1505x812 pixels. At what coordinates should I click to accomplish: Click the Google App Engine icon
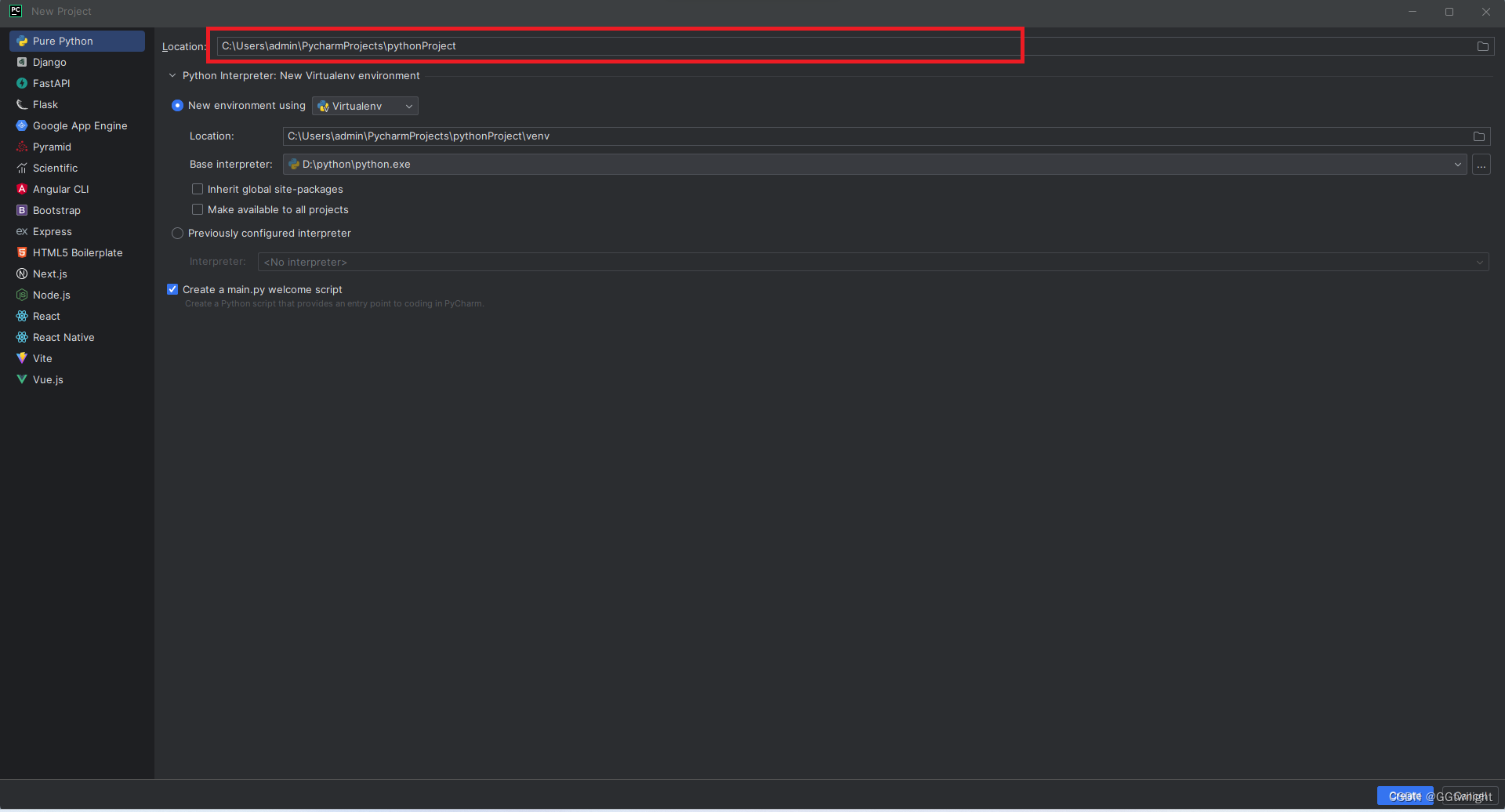(22, 126)
